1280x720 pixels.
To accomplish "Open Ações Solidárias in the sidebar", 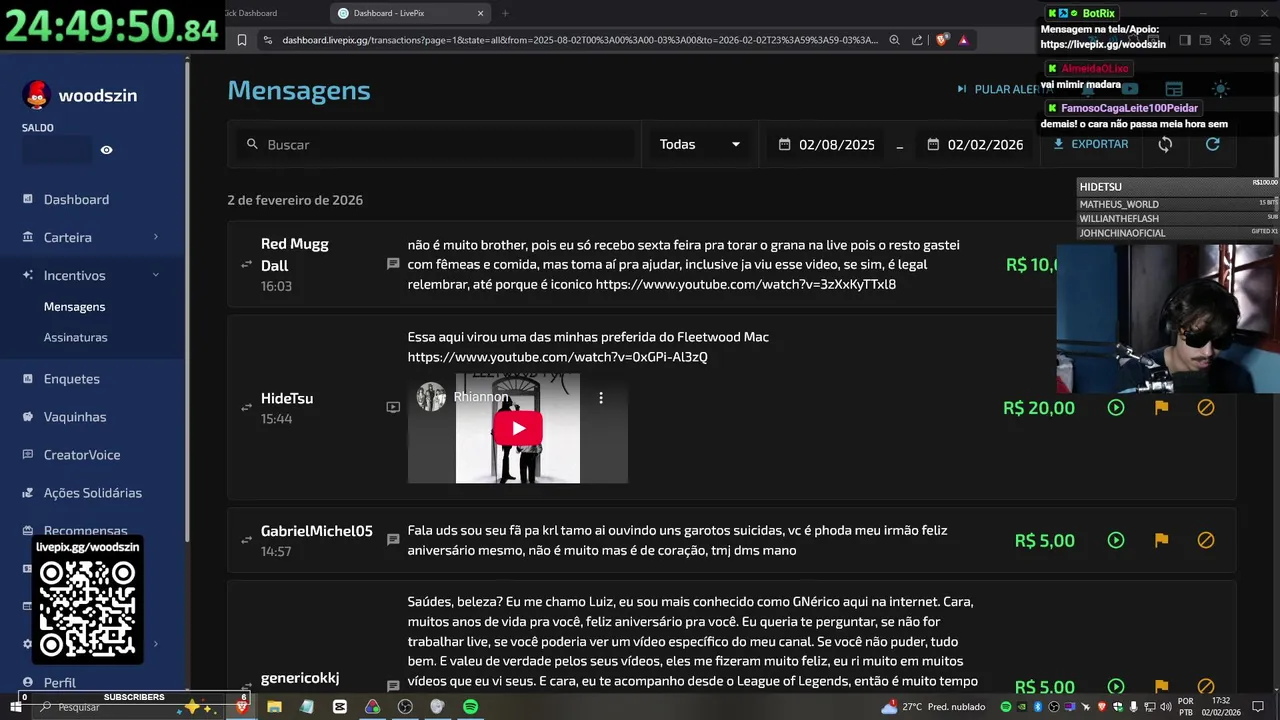I will (x=93, y=493).
